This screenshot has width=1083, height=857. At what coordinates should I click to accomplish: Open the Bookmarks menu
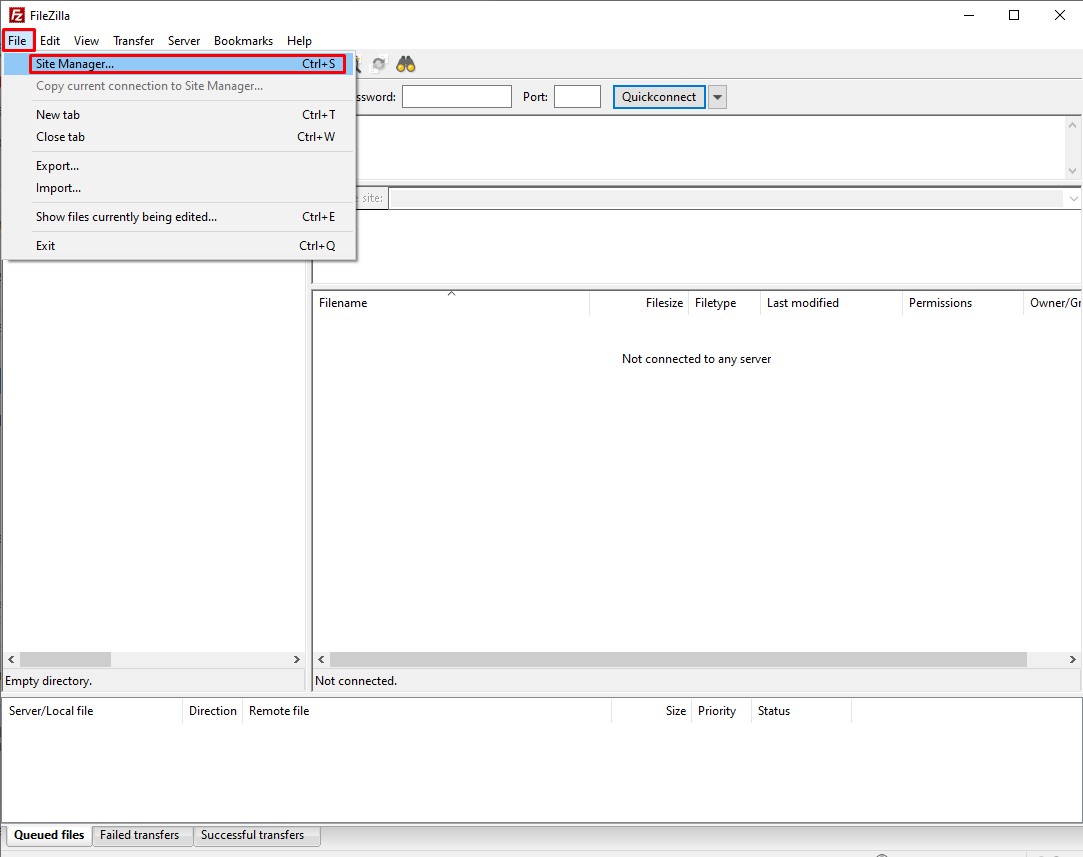(x=243, y=41)
